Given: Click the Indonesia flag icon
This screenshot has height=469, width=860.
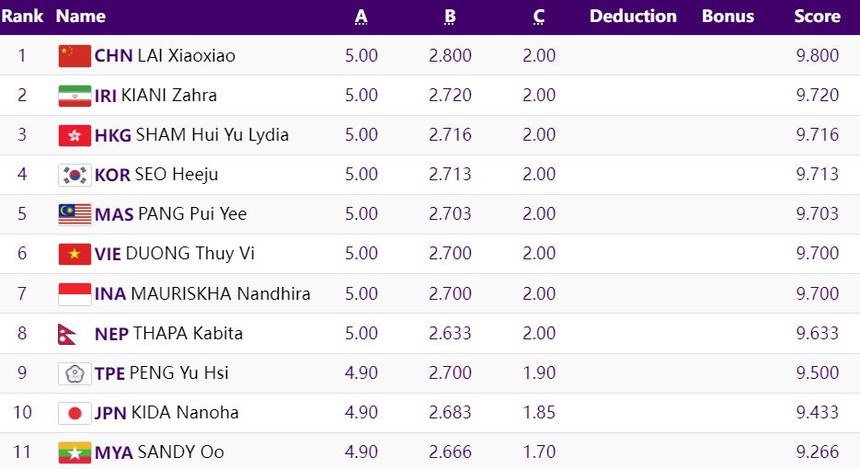Looking at the screenshot, I should (74, 294).
